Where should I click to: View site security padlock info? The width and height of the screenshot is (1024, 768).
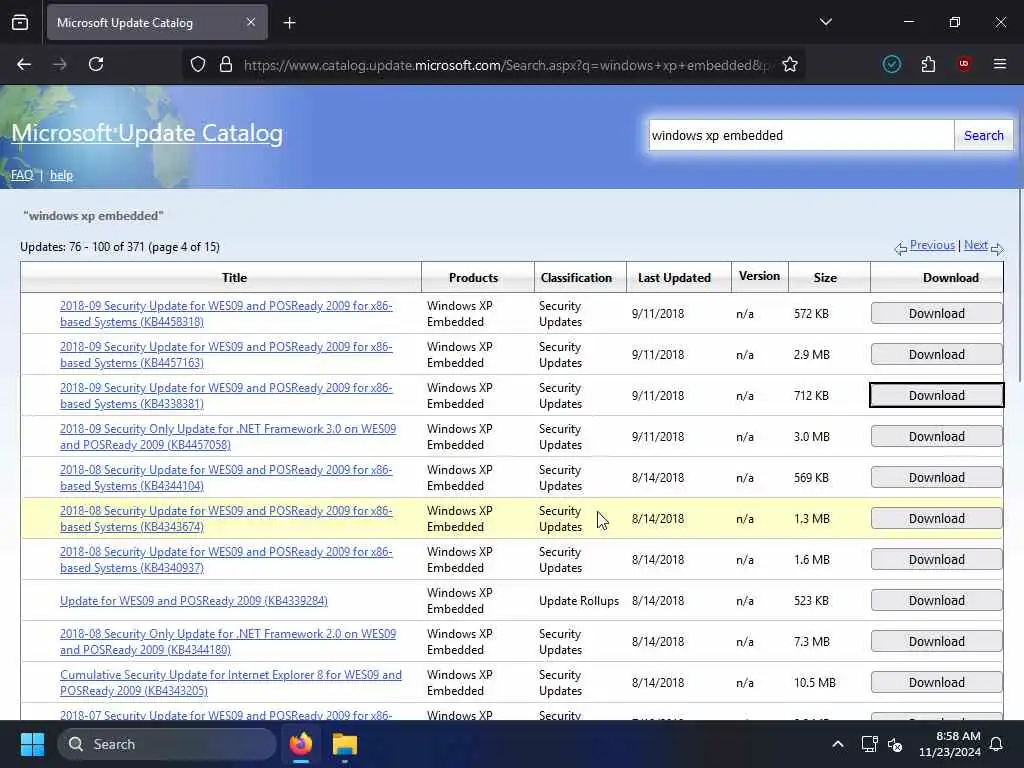pos(226,65)
